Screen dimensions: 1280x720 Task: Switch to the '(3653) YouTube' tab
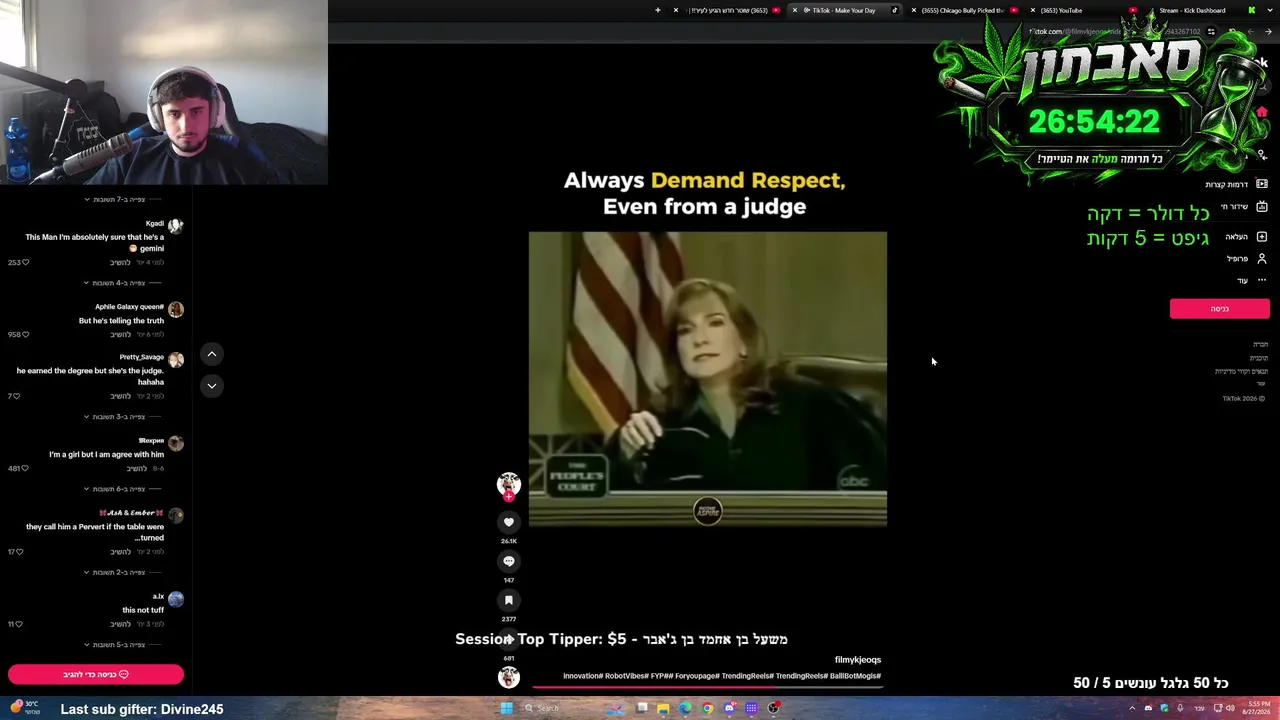1083,10
